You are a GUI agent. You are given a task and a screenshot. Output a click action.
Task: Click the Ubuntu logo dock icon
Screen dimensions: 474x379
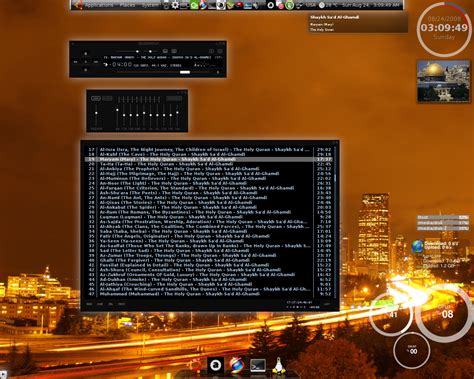pos(195,366)
